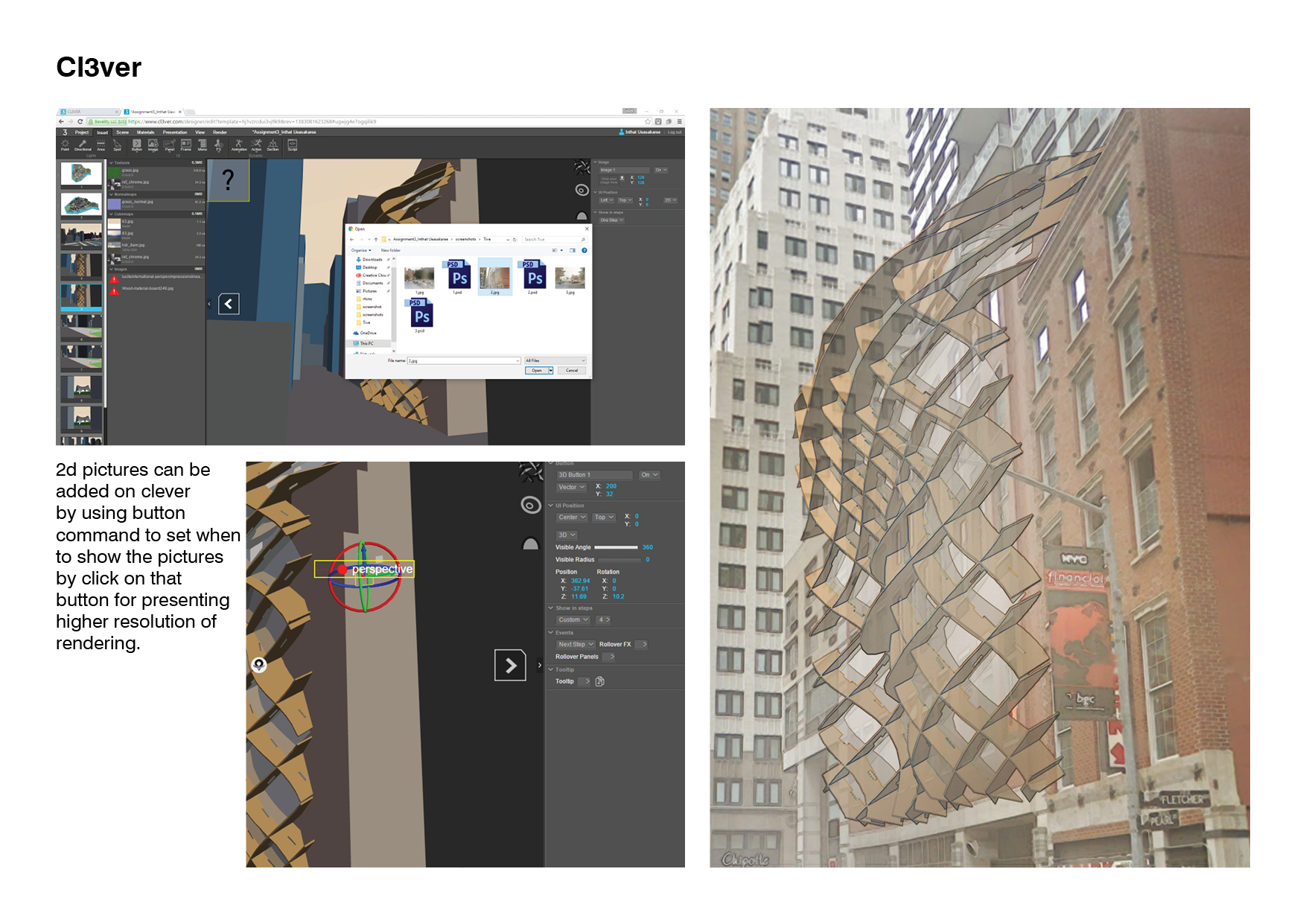Adjust the Visible Angle slider
This screenshot has height=924, width=1306.
(617, 547)
